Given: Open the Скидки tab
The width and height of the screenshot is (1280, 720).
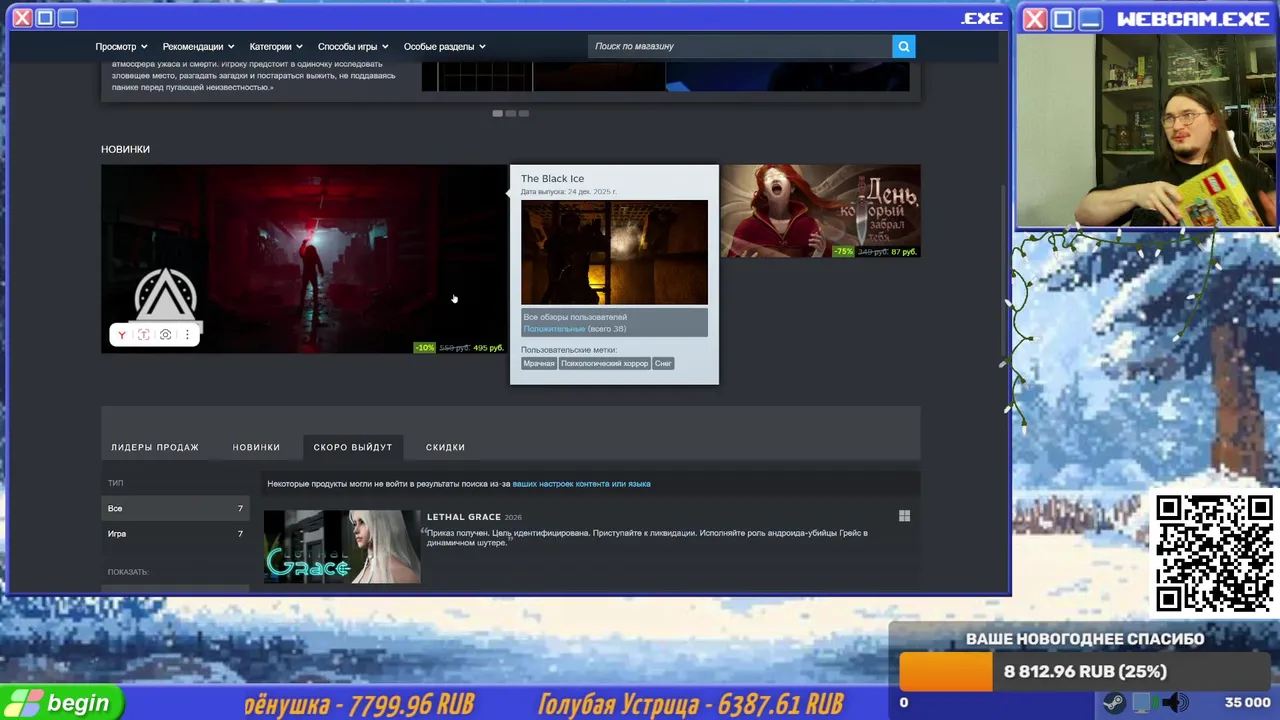Looking at the screenshot, I should click(x=445, y=447).
